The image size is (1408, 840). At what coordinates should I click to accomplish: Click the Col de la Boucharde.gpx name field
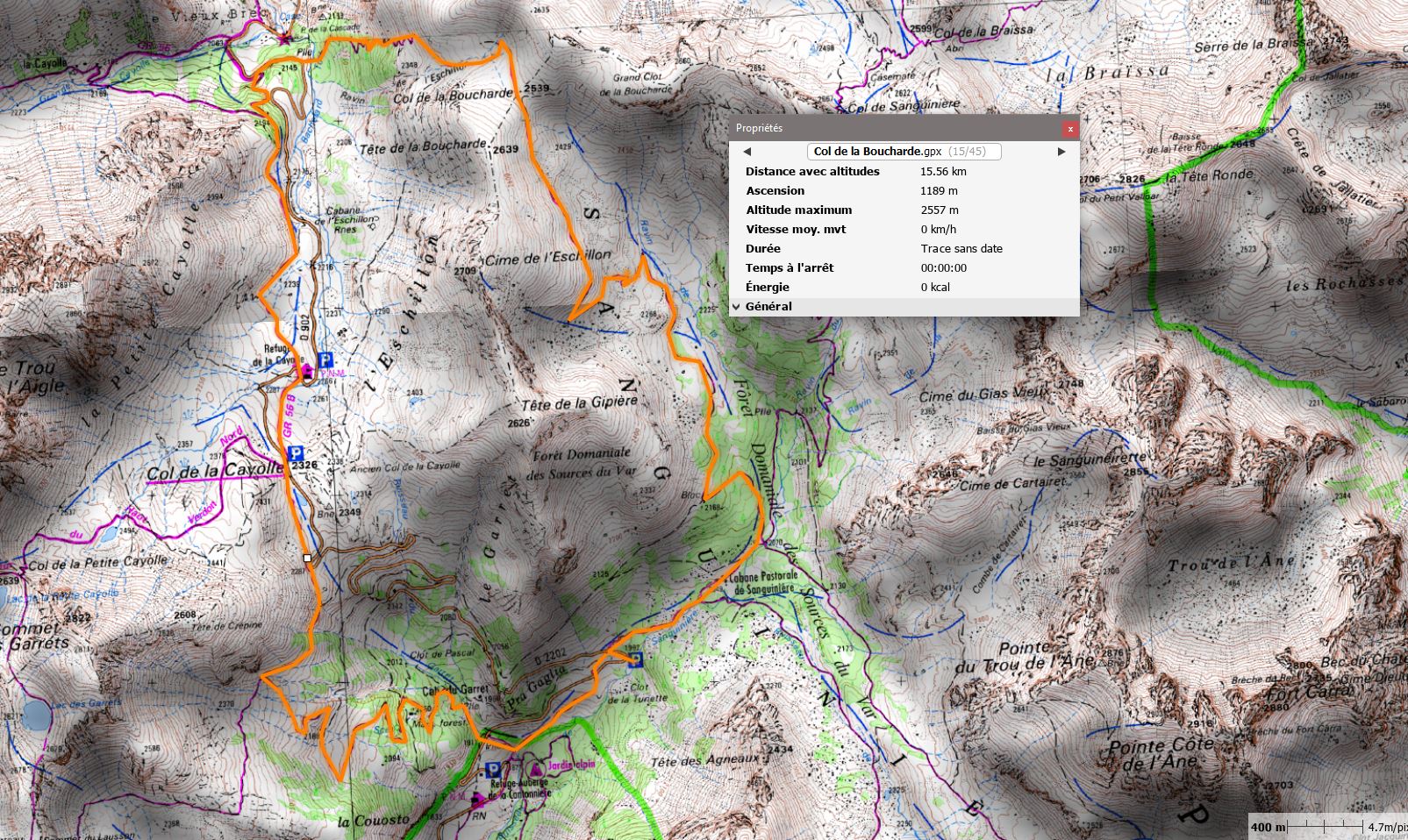coord(904,152)
